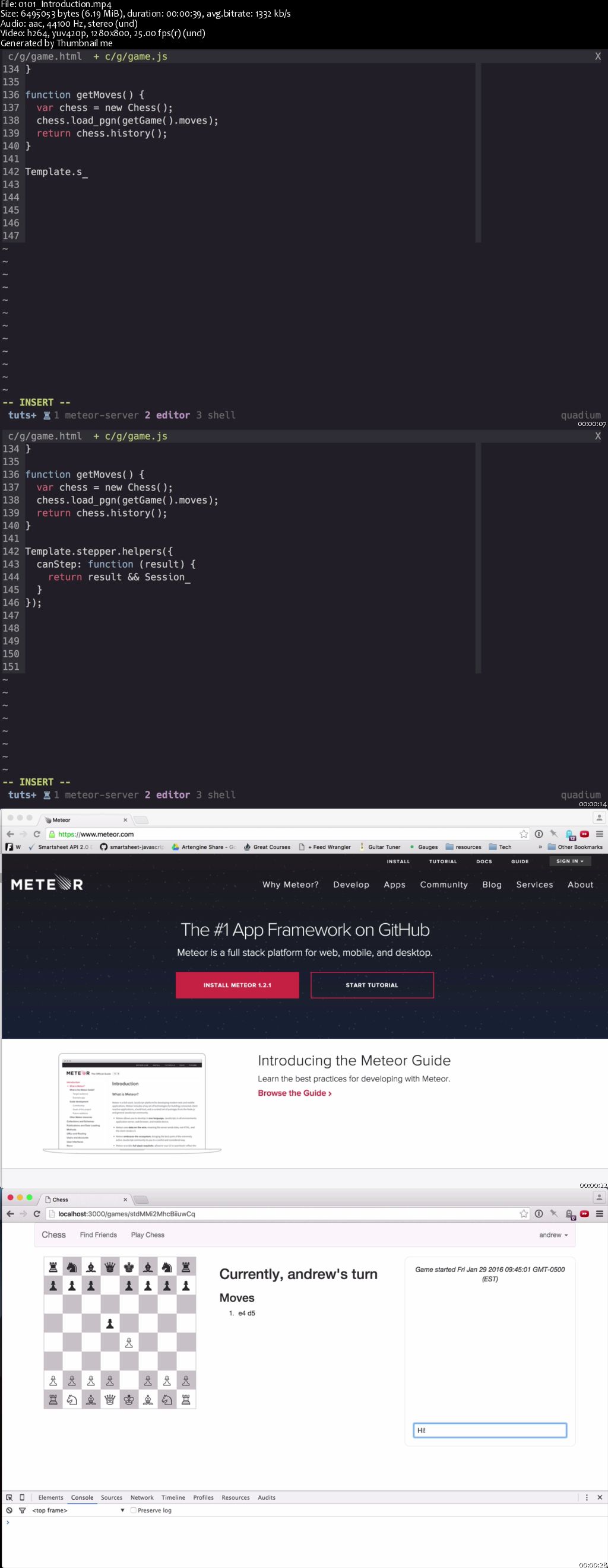608x1568 pixels.
Task: Click the Chess brand link in the app navbar
Action: pyautogui.click(x=53, y=1235)
